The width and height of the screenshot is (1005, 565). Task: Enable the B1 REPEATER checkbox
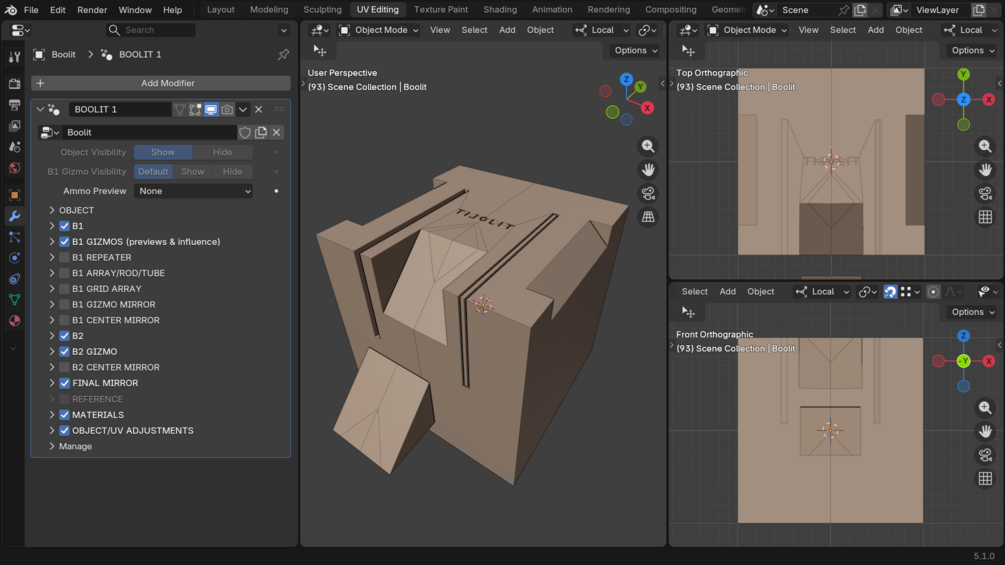point(64,258)
